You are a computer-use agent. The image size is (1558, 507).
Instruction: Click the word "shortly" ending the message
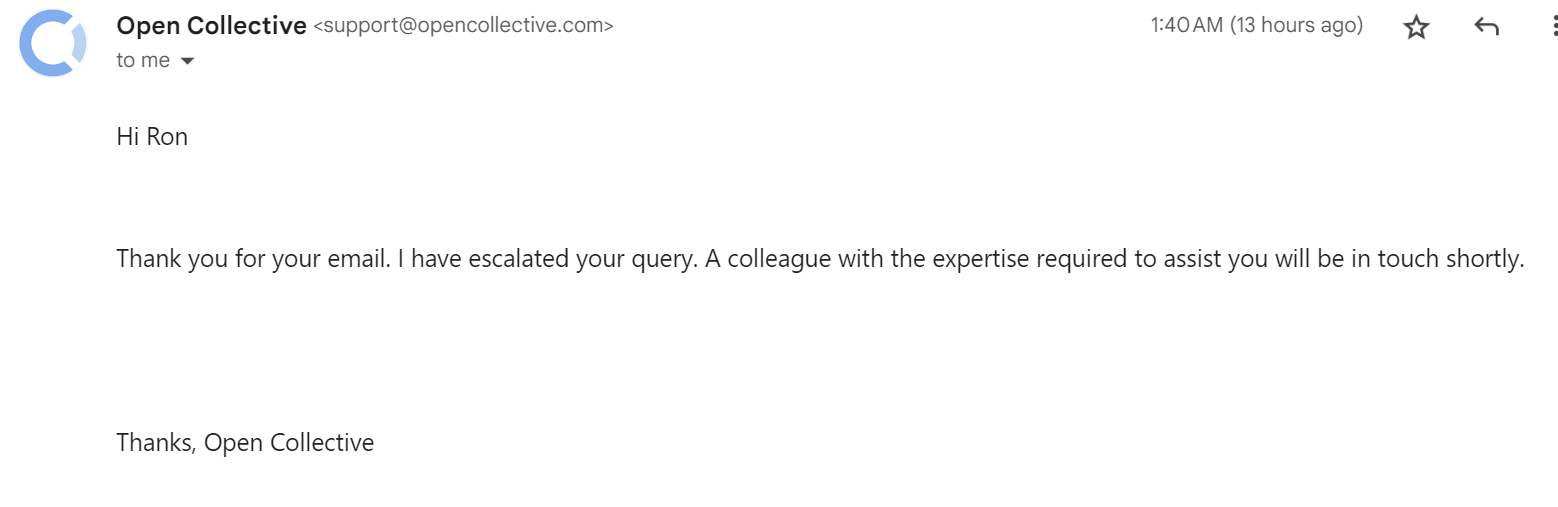[x=1483, y=259]
